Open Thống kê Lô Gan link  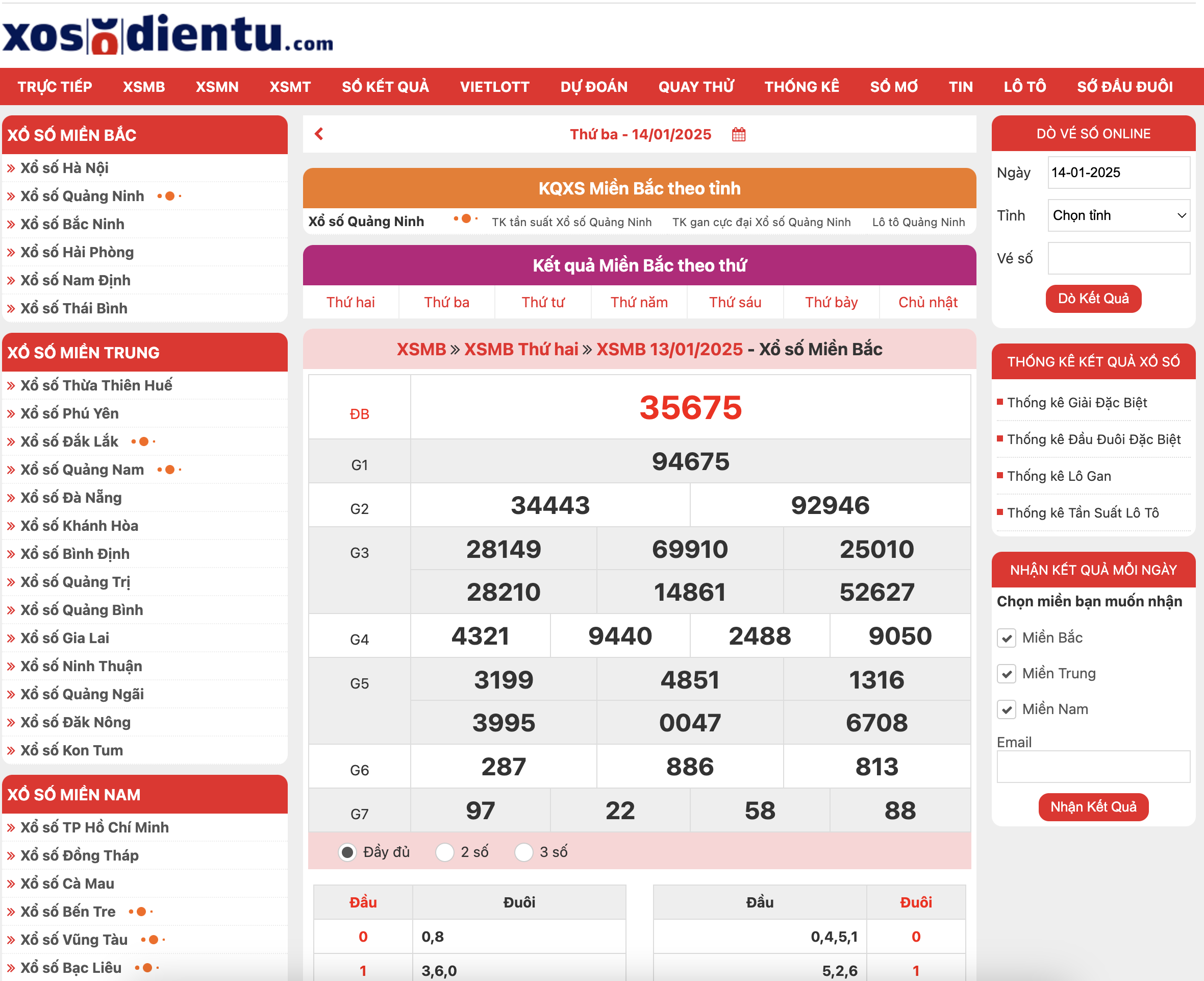[1059, 476]
